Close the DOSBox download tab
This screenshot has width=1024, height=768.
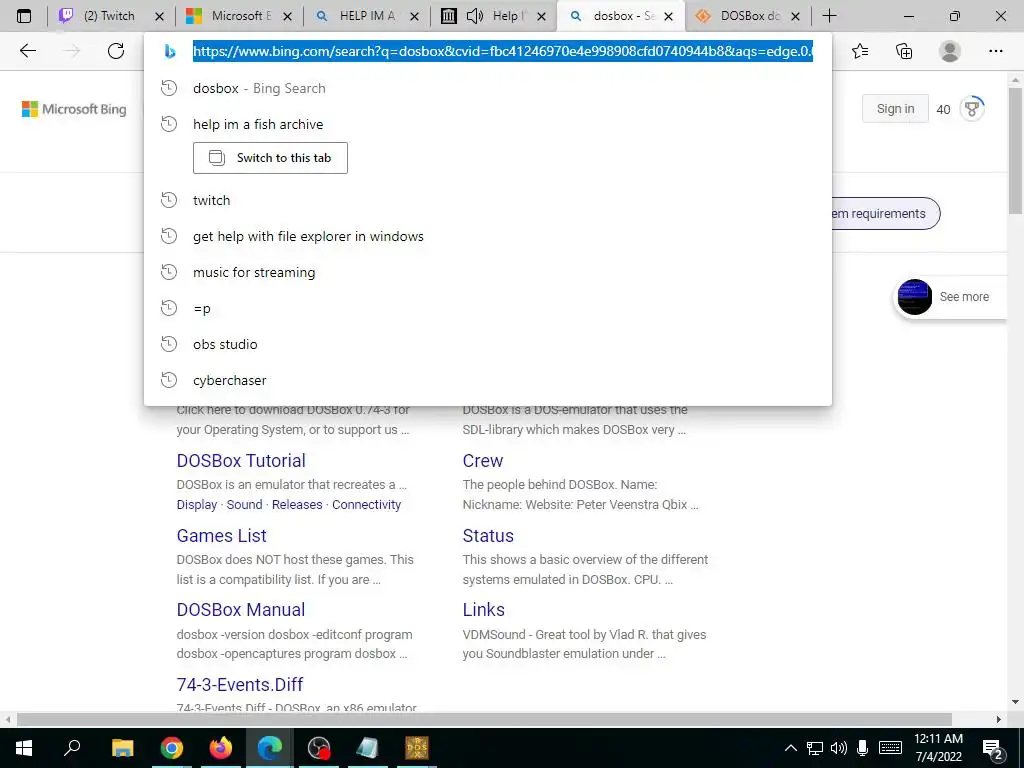pos(795,16)
